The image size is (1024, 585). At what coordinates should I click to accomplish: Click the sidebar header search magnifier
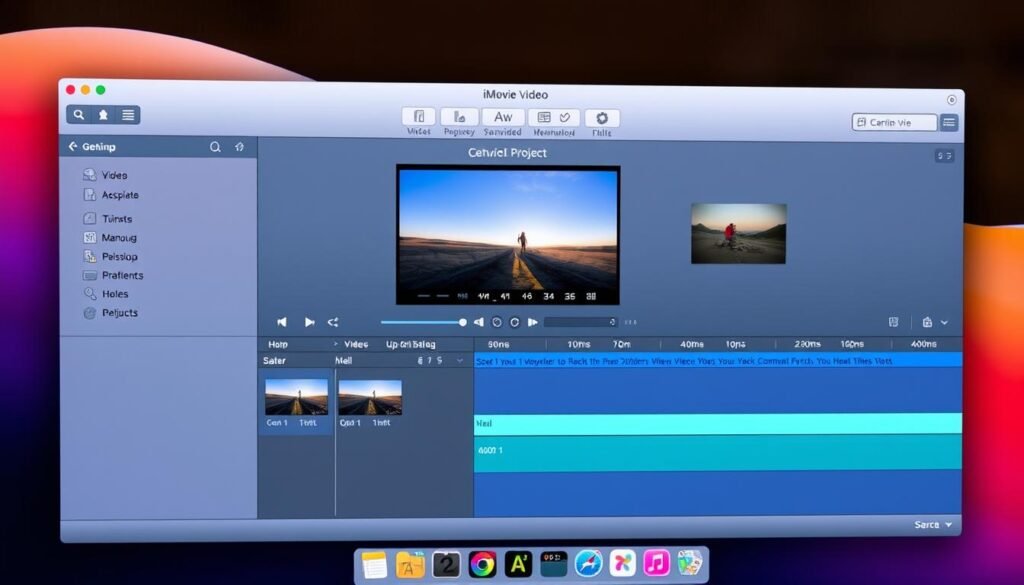click(215, 147)
